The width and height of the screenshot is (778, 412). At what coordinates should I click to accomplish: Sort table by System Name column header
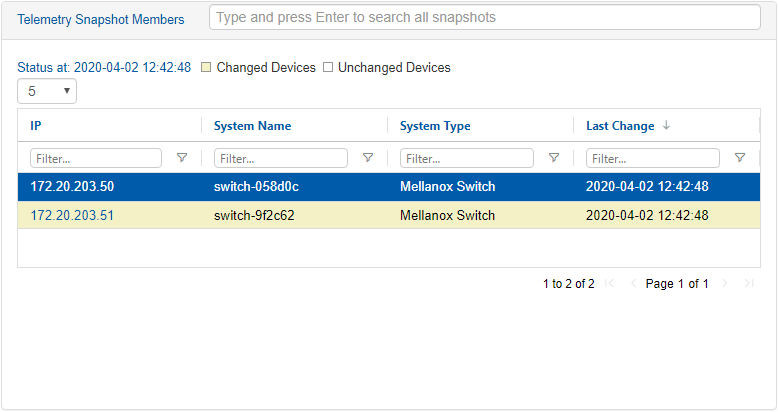[x=252, y=126]
